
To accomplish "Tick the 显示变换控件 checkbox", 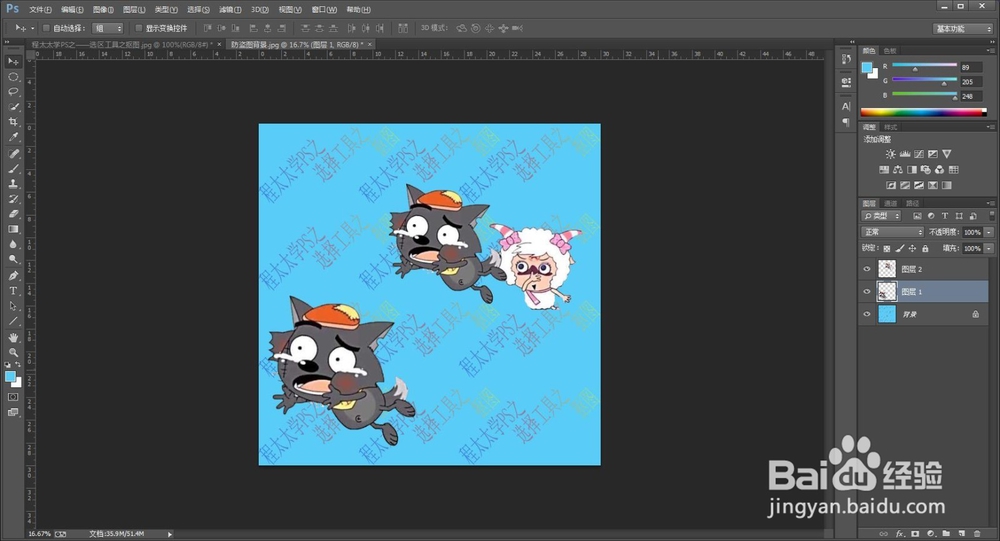I will [x=138, y=28].
